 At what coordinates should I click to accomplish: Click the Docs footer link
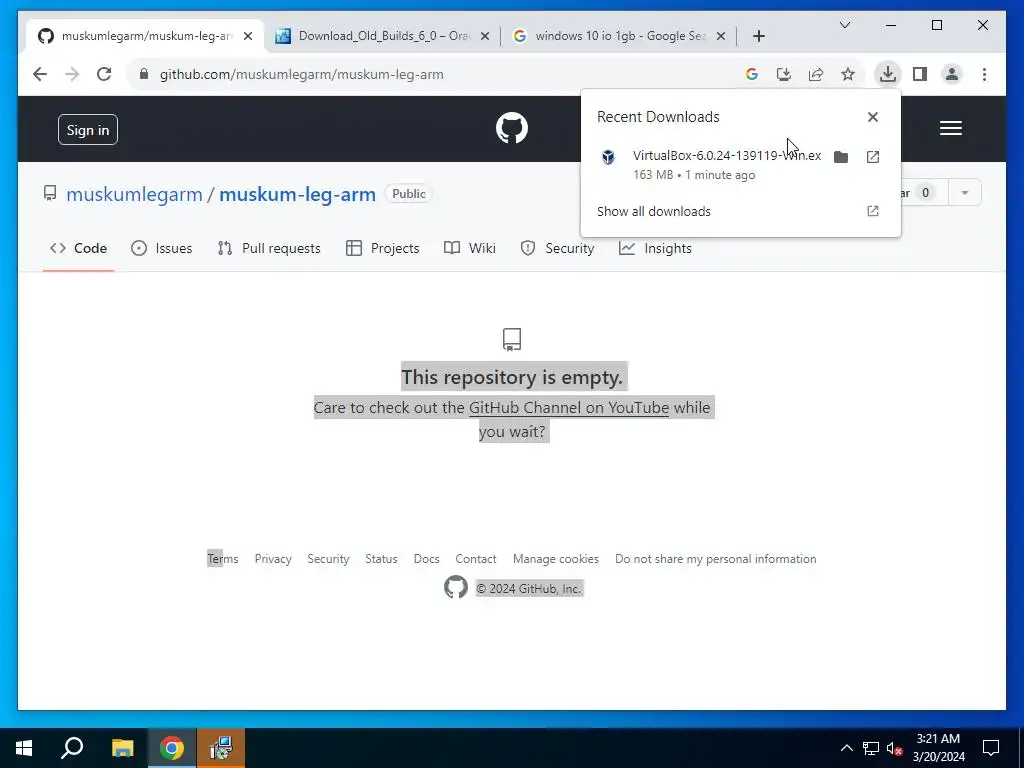click(x=426, y=559)
